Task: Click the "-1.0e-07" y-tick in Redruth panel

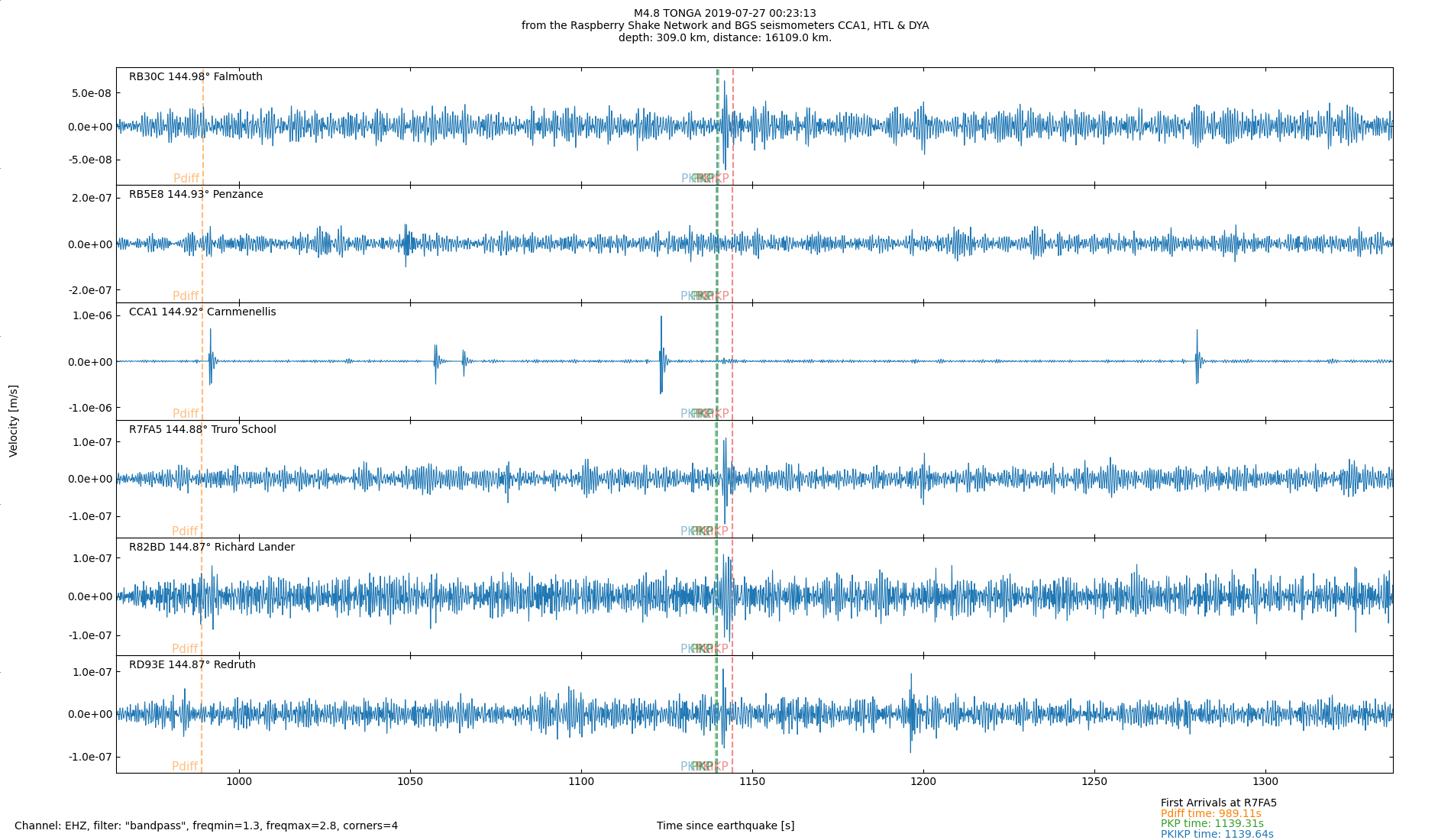Action: point(89,757)
